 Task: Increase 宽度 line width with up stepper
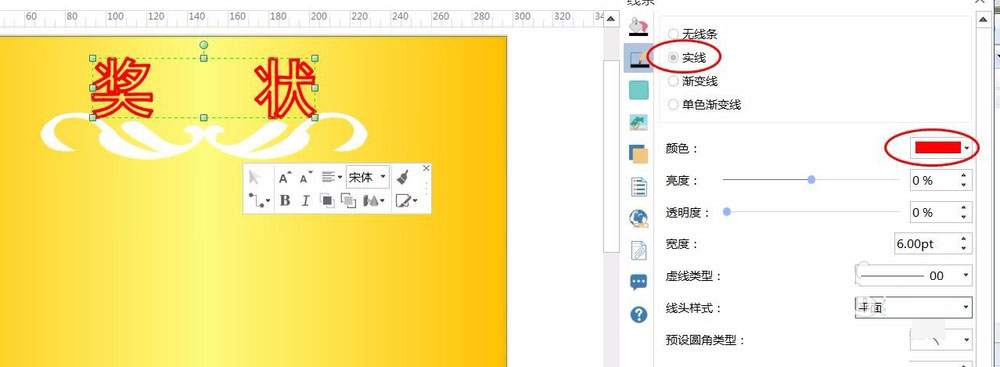tap(964, 239)
